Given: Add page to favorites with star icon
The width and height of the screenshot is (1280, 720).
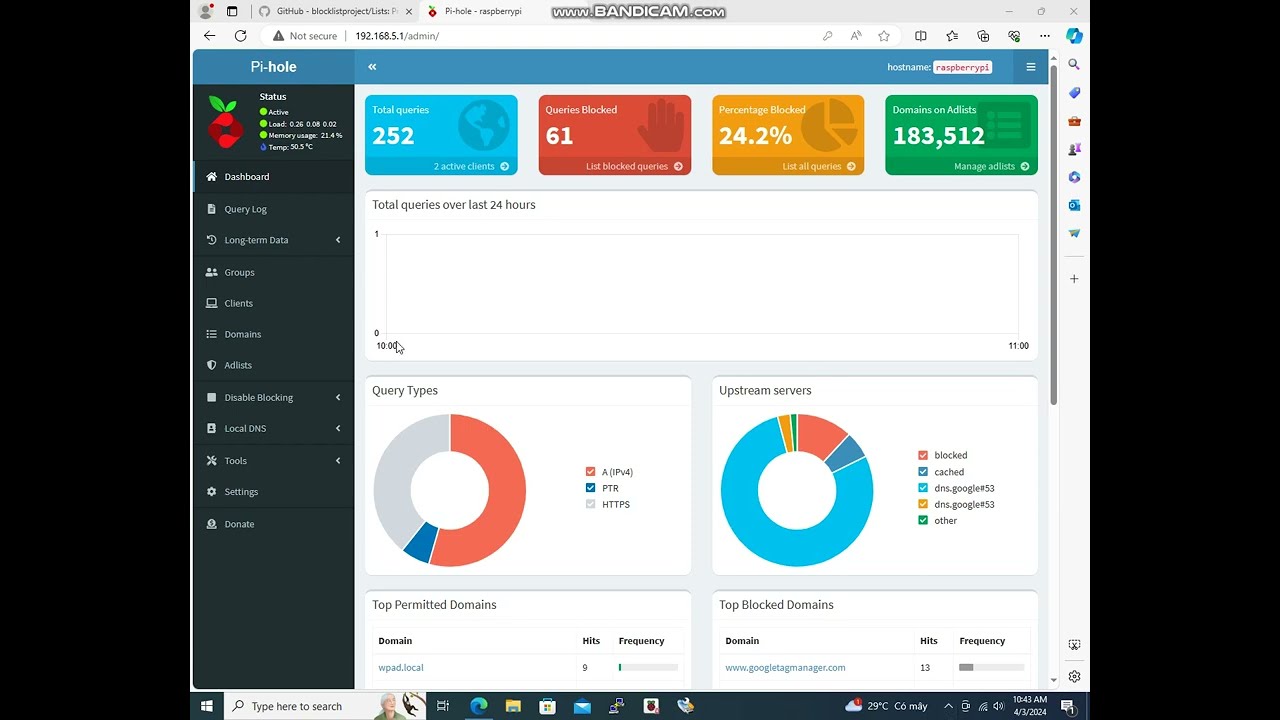Looking at the screenshot, I should 884,36.
